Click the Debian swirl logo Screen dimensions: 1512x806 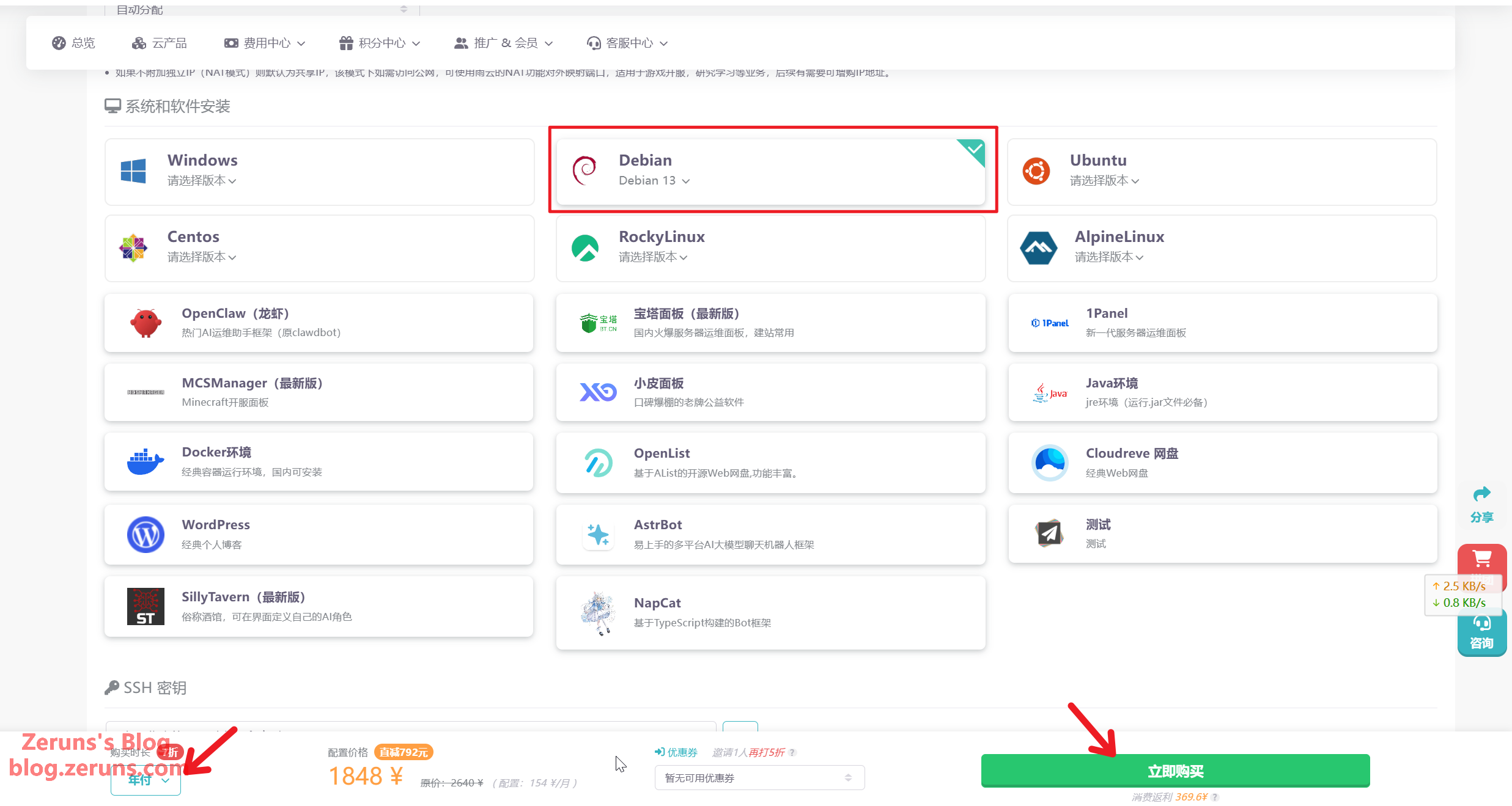585,170
